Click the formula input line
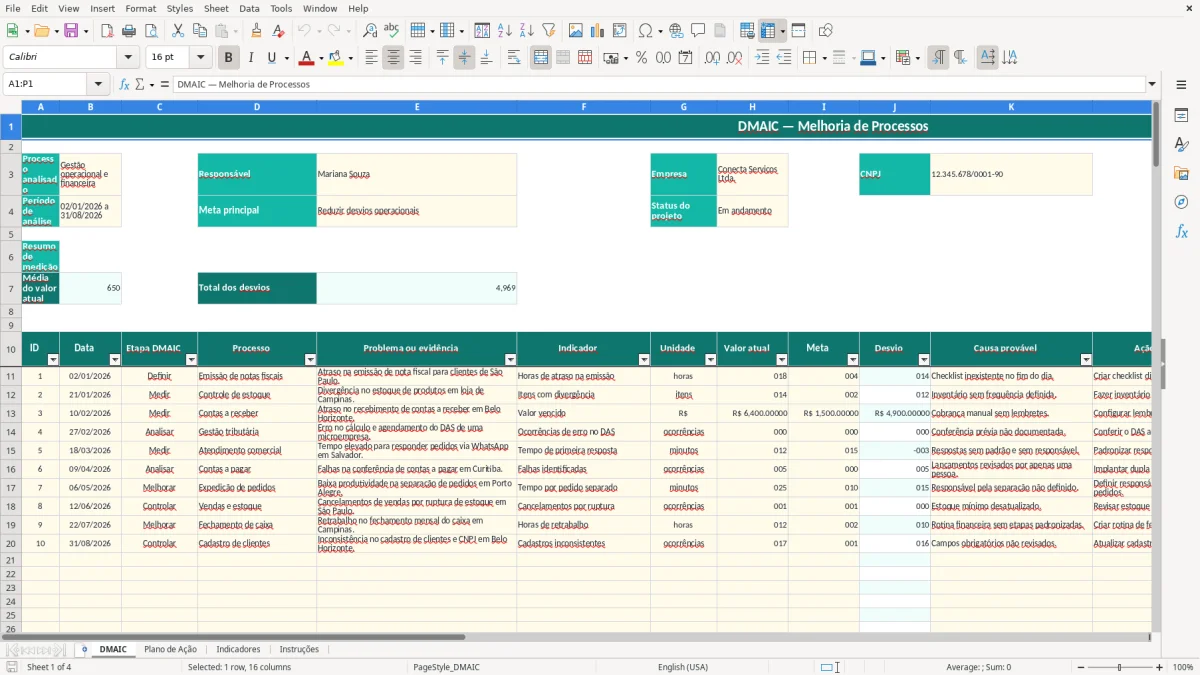The image size is (1200, 675). click(x=659, y=84)
